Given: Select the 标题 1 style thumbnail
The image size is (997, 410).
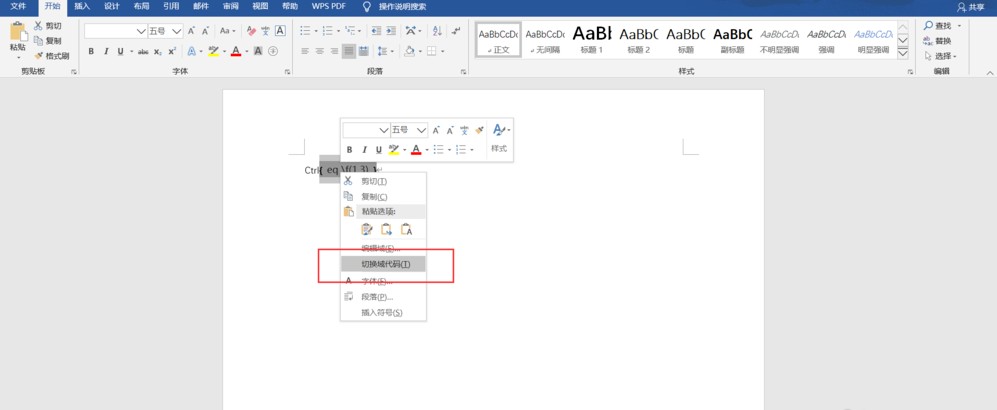Looking at the screenshot, I should click(x=591, y=39).
